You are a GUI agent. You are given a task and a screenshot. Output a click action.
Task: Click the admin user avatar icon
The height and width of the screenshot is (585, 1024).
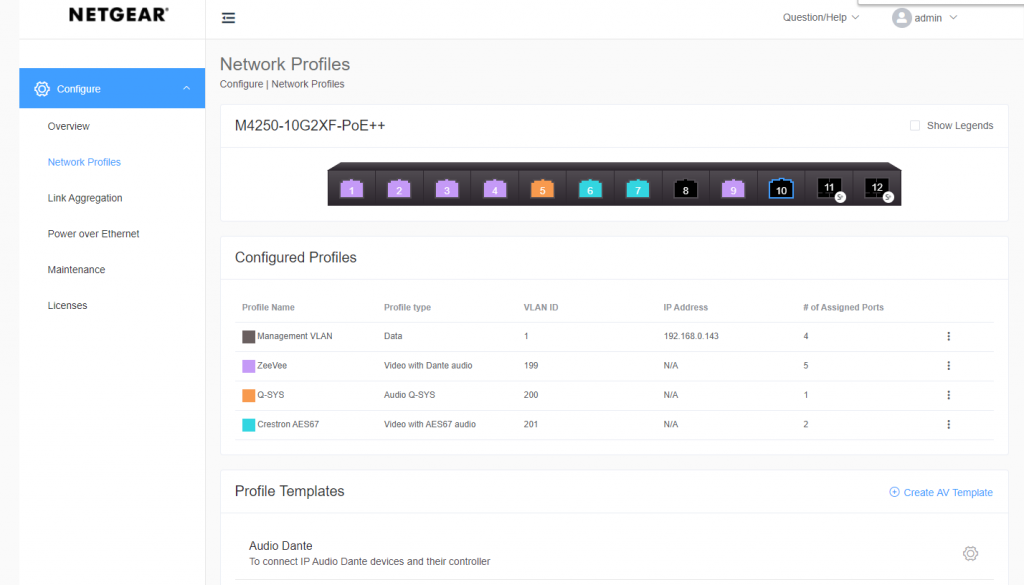899,17
